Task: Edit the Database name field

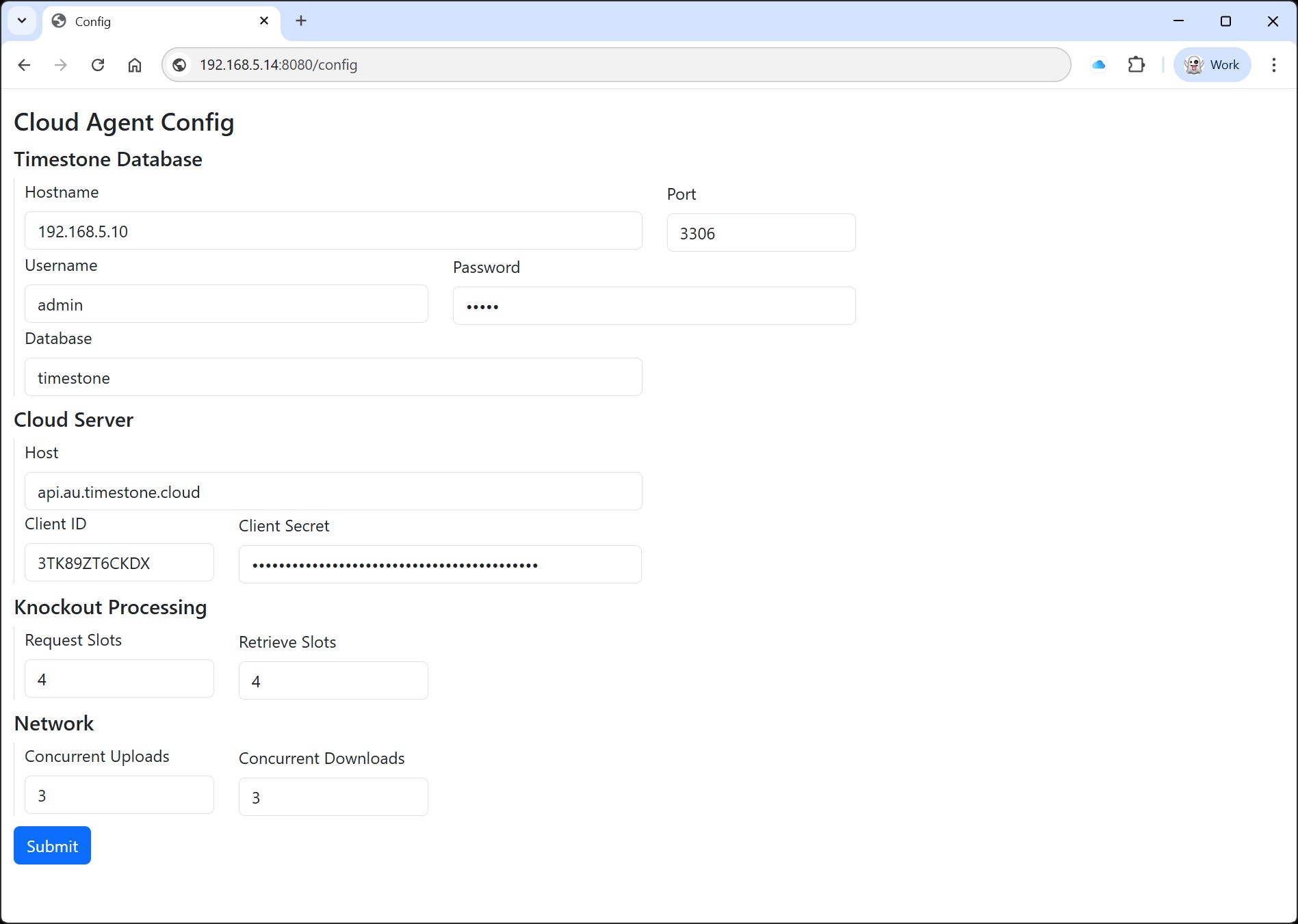Action: [333, 377]
